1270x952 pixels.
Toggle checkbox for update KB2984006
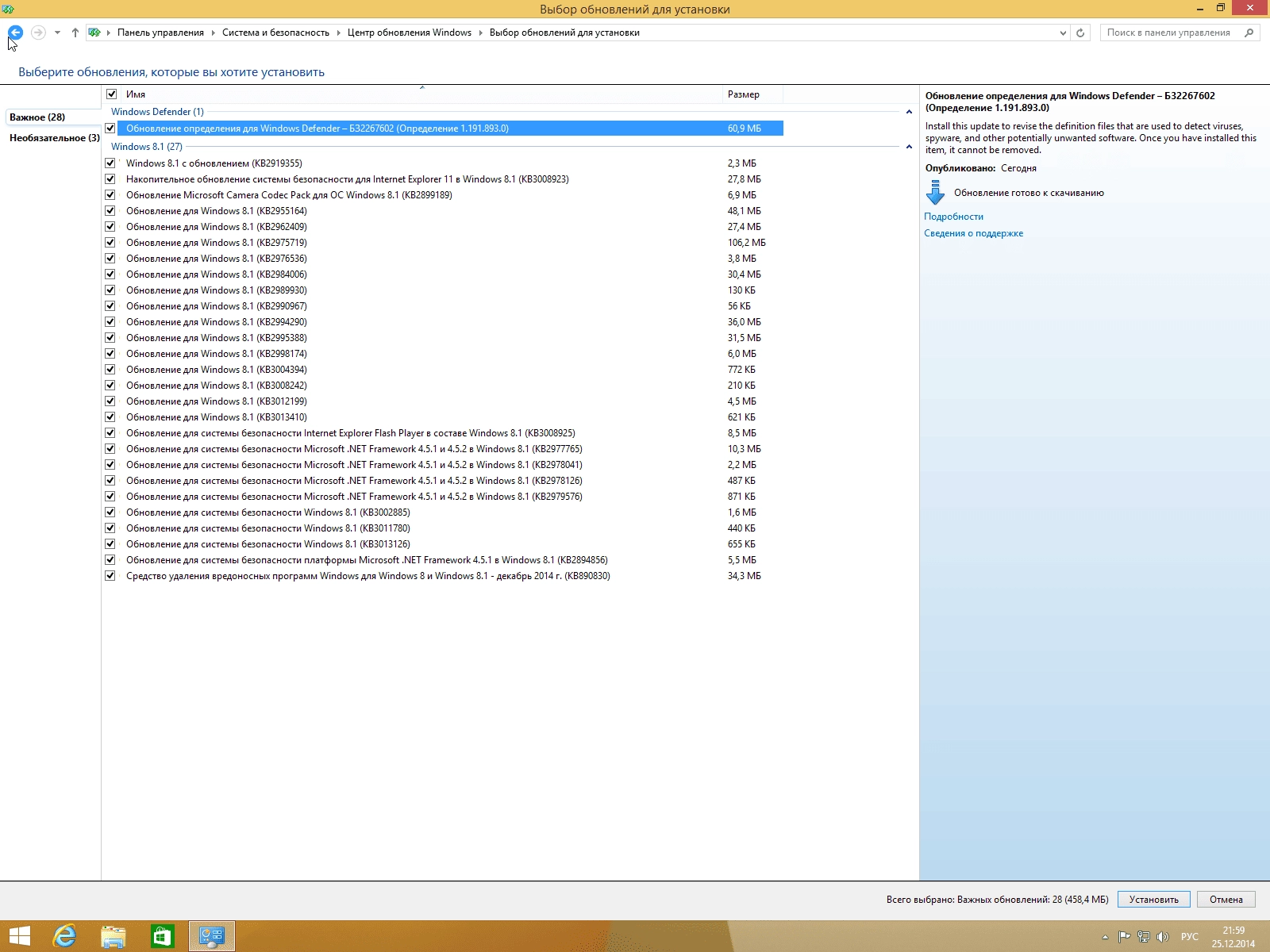(110, 274)
